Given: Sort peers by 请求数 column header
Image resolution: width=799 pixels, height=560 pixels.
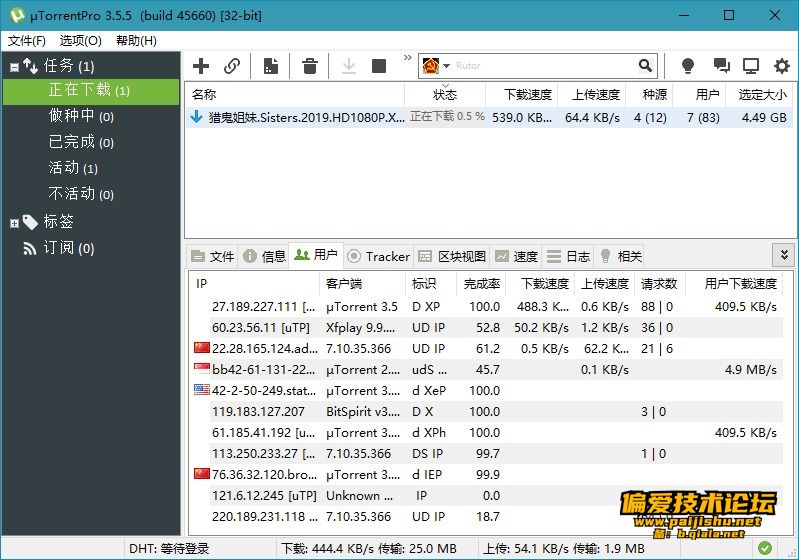Looking at the screenshot, I should [659, 283].
